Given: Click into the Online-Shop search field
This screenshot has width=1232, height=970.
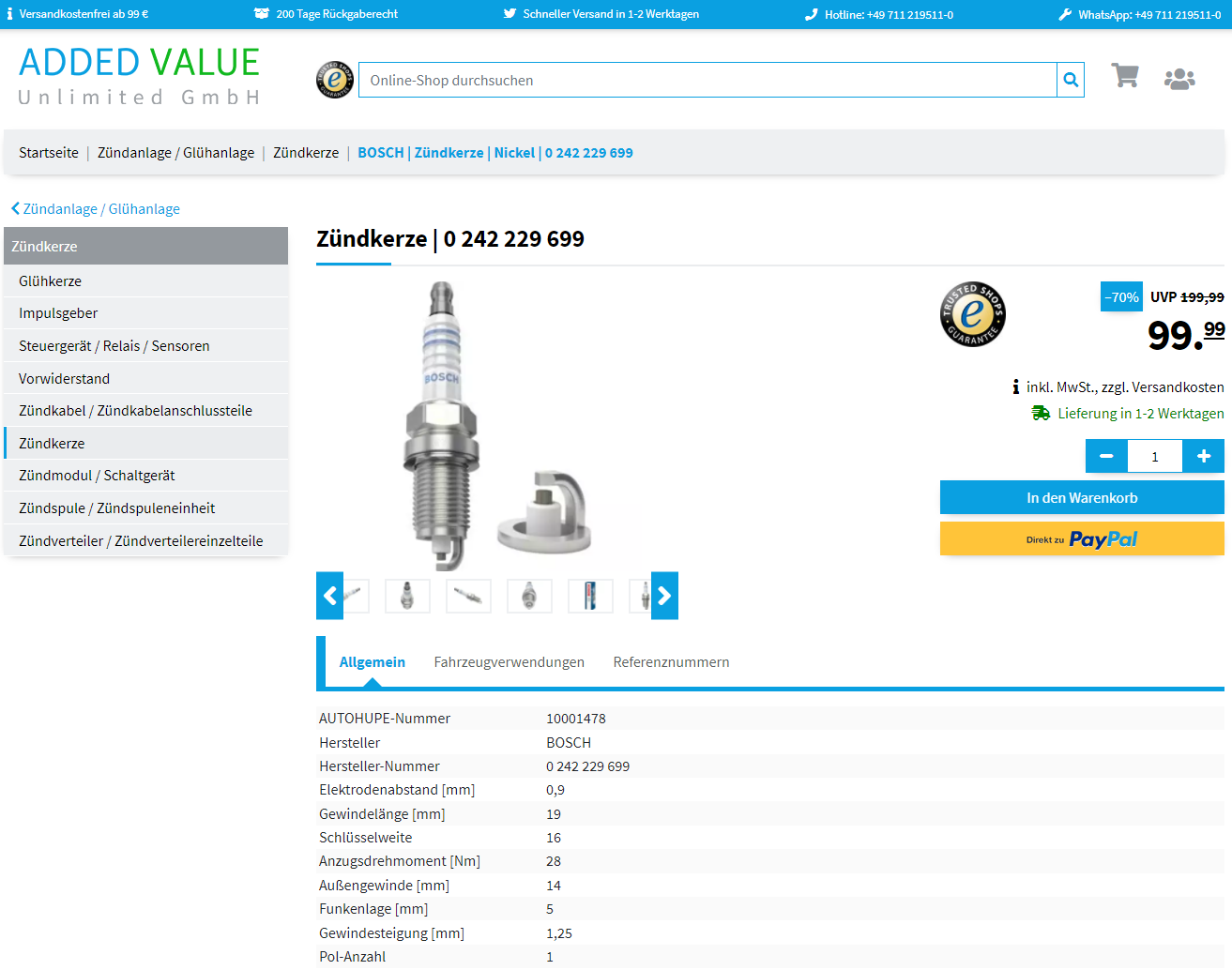Looking at the screenshot, I should point(707,80).
